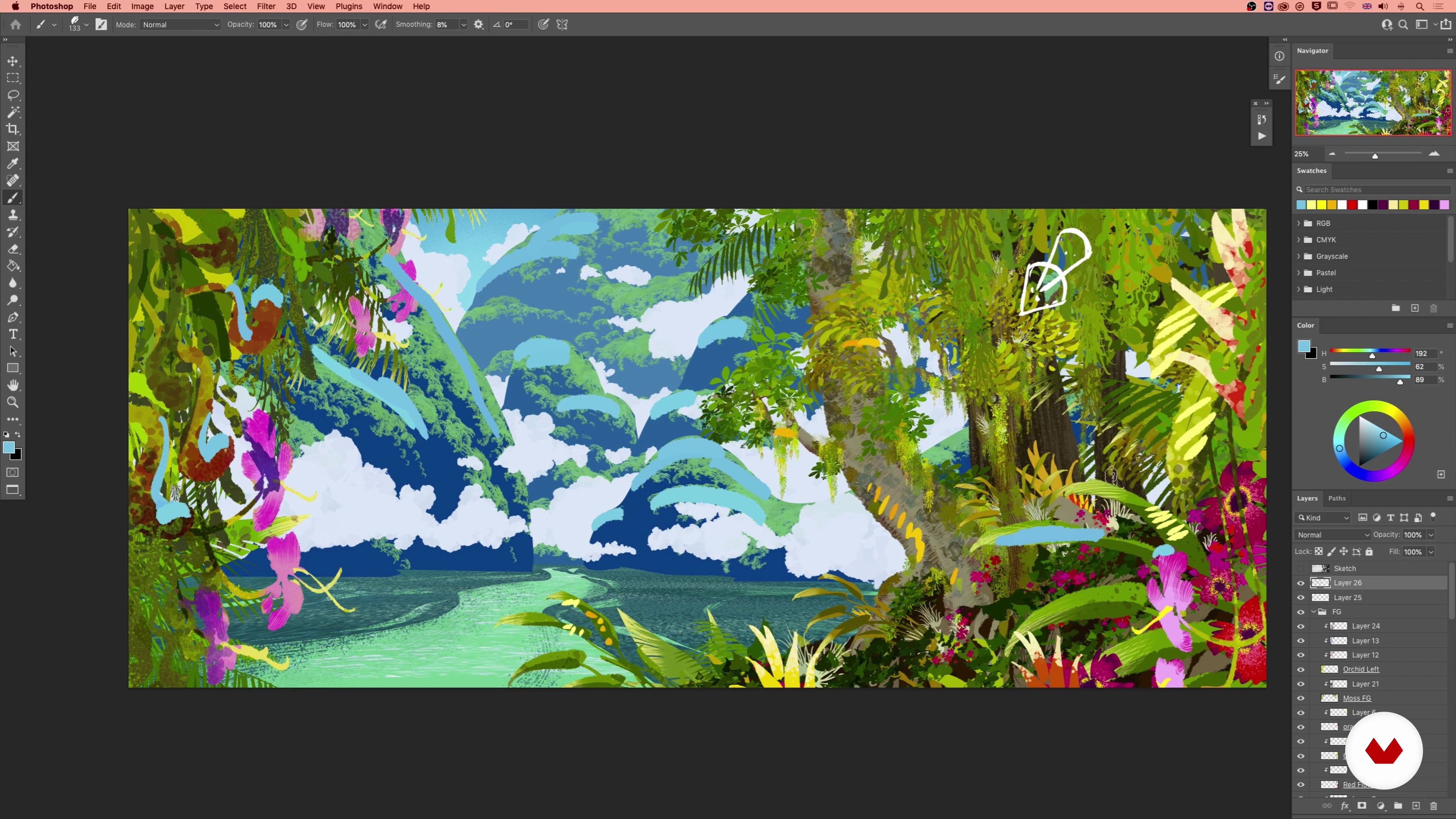The image size is (1456, 819).
Task: Open the Window menu
Action: point(388,6)
